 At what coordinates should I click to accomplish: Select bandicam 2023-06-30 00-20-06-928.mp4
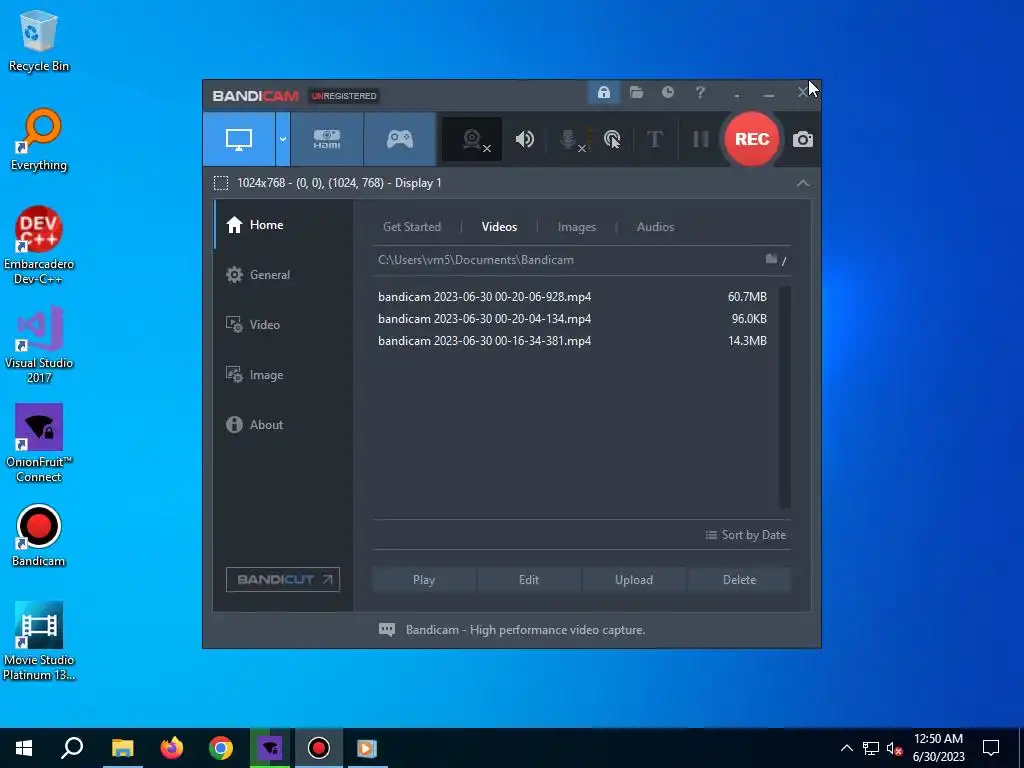(x=485, y=297)
